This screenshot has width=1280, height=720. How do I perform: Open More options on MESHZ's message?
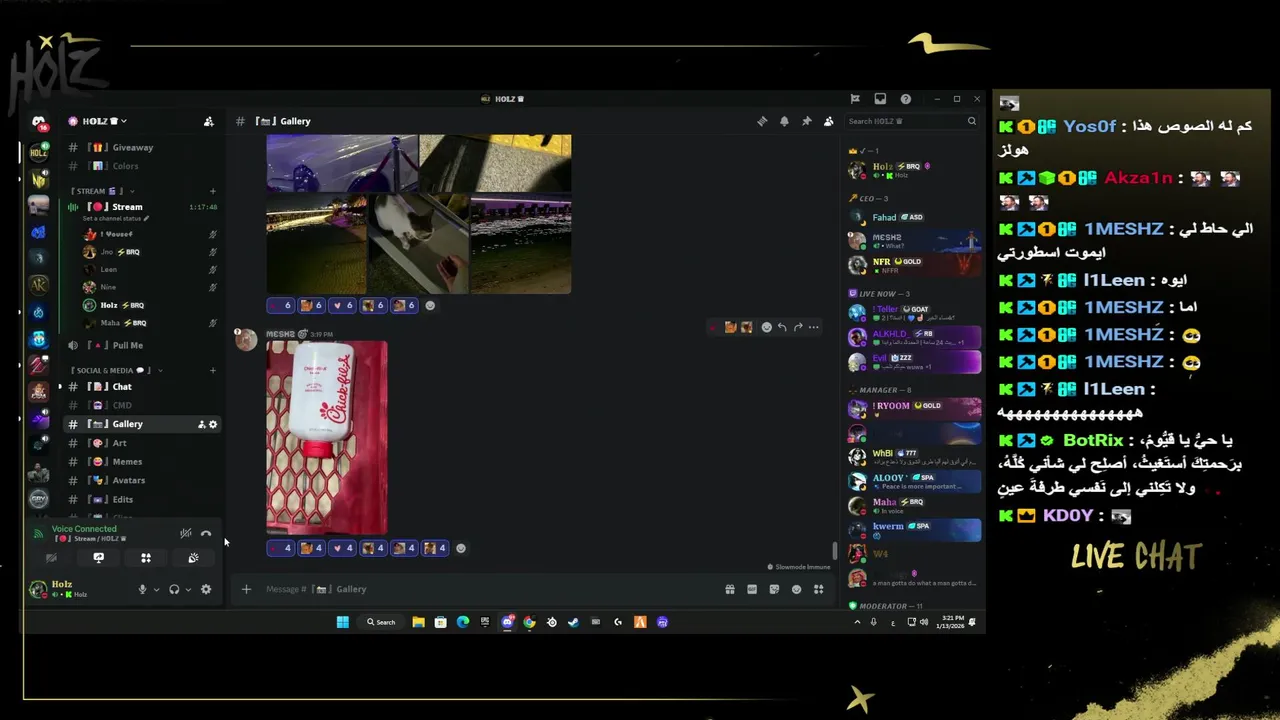click(x=813, y=327)
